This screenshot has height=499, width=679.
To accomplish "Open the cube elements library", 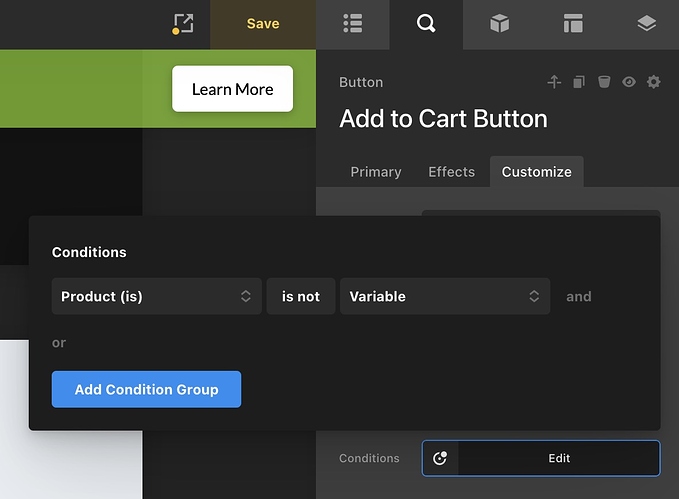I will (x=499, y=24).
